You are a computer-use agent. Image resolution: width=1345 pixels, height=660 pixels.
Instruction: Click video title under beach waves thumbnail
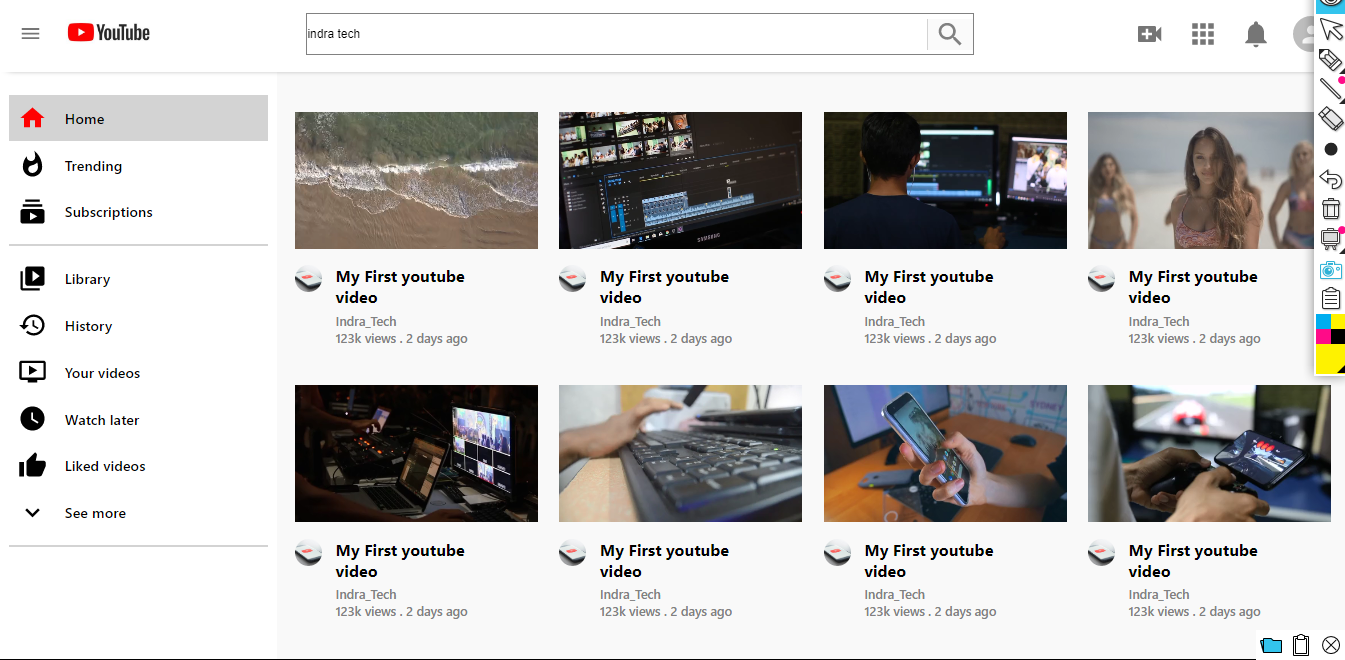(x=400, y=287)
